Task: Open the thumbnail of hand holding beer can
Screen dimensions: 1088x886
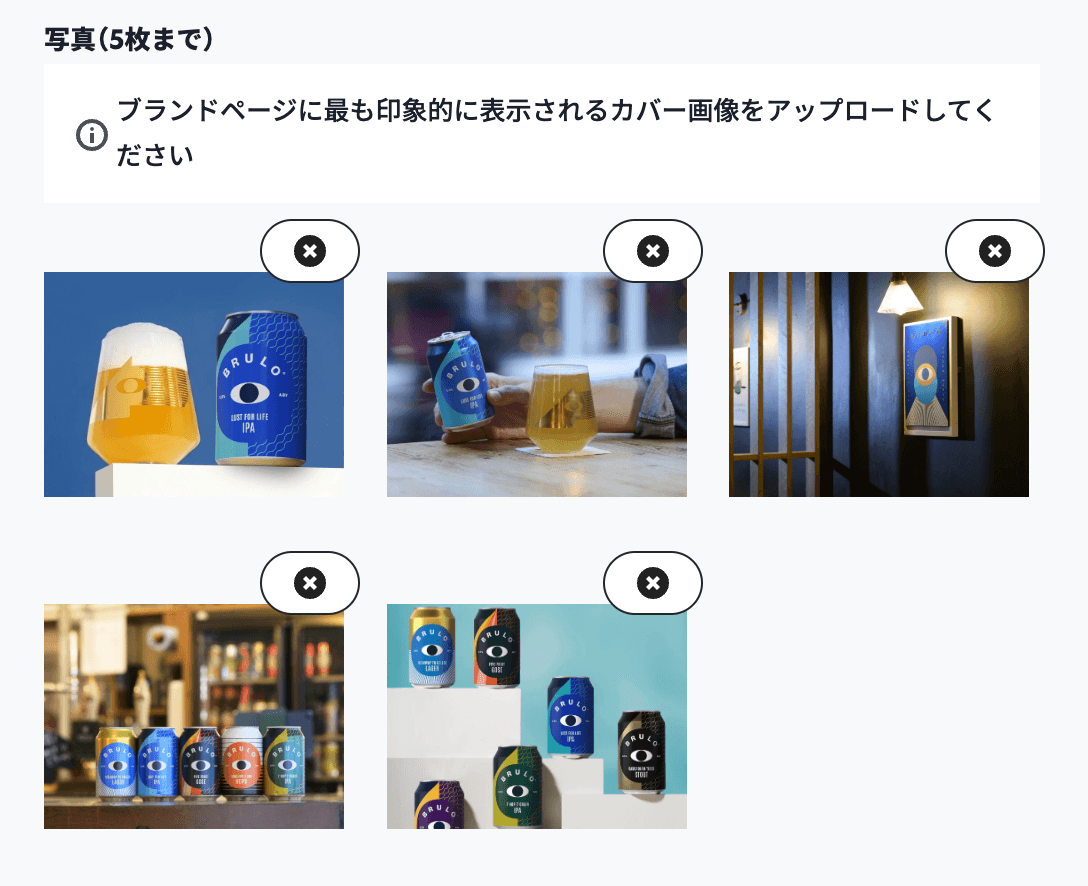Action: 536,384
